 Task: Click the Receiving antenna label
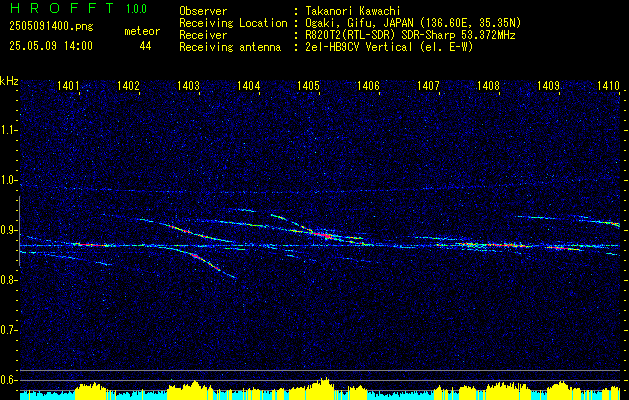230,47
